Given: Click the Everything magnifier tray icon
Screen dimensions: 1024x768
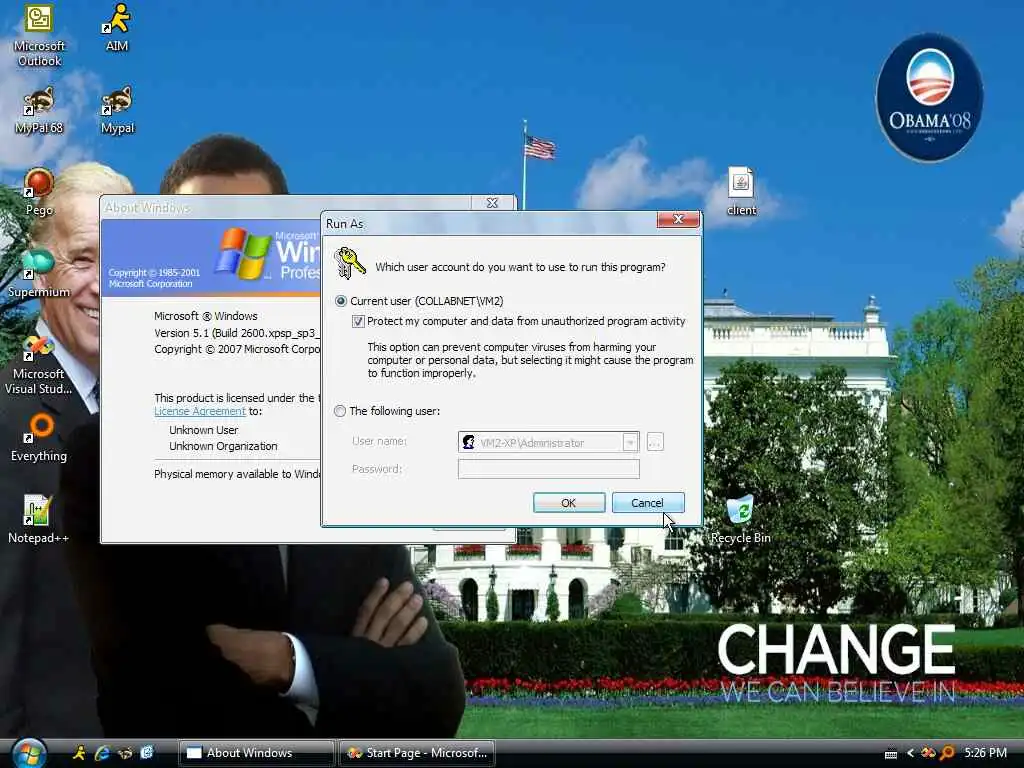Looking at the screenshot, I should pos(948,753).
